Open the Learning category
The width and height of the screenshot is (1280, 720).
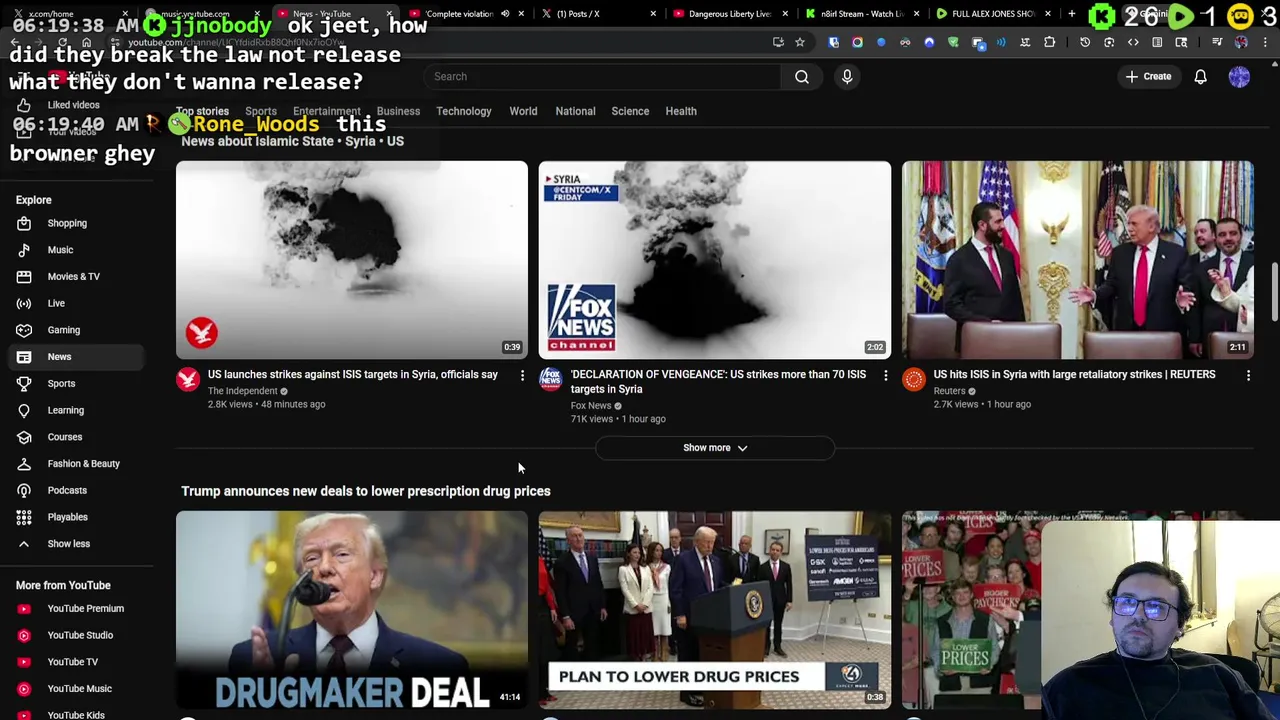[65, 410]
